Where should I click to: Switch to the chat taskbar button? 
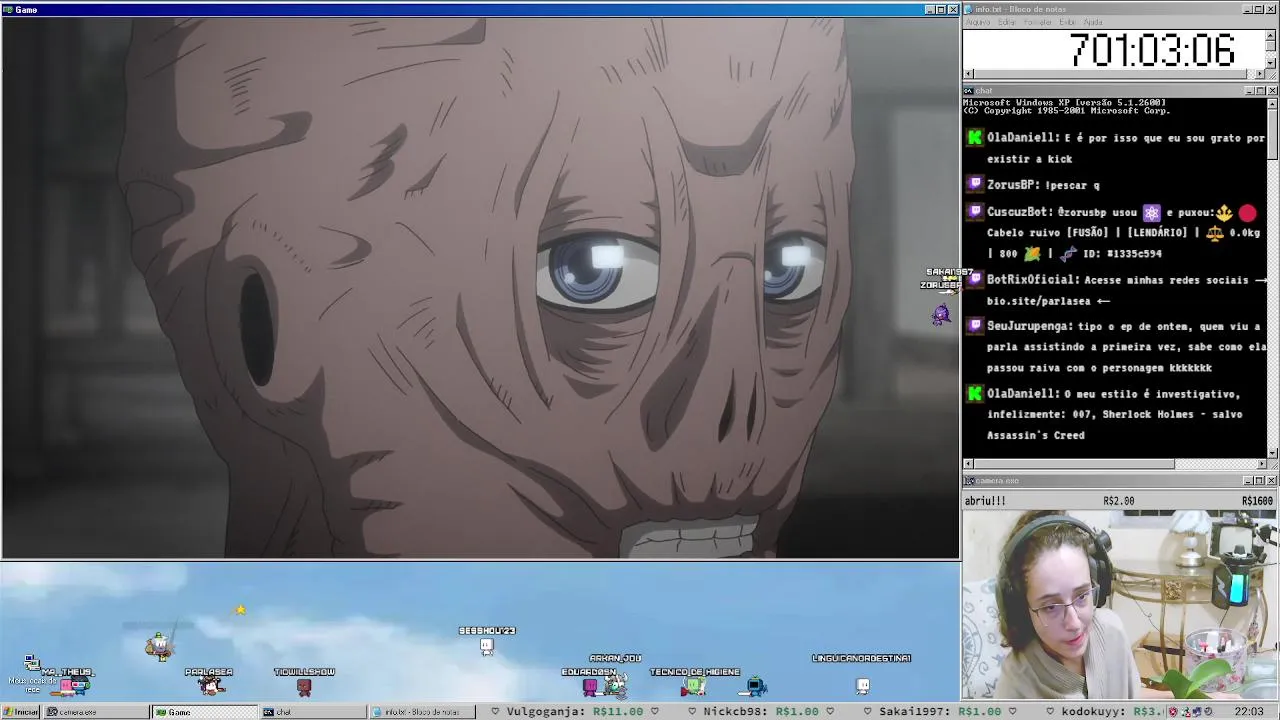point(313,712)
